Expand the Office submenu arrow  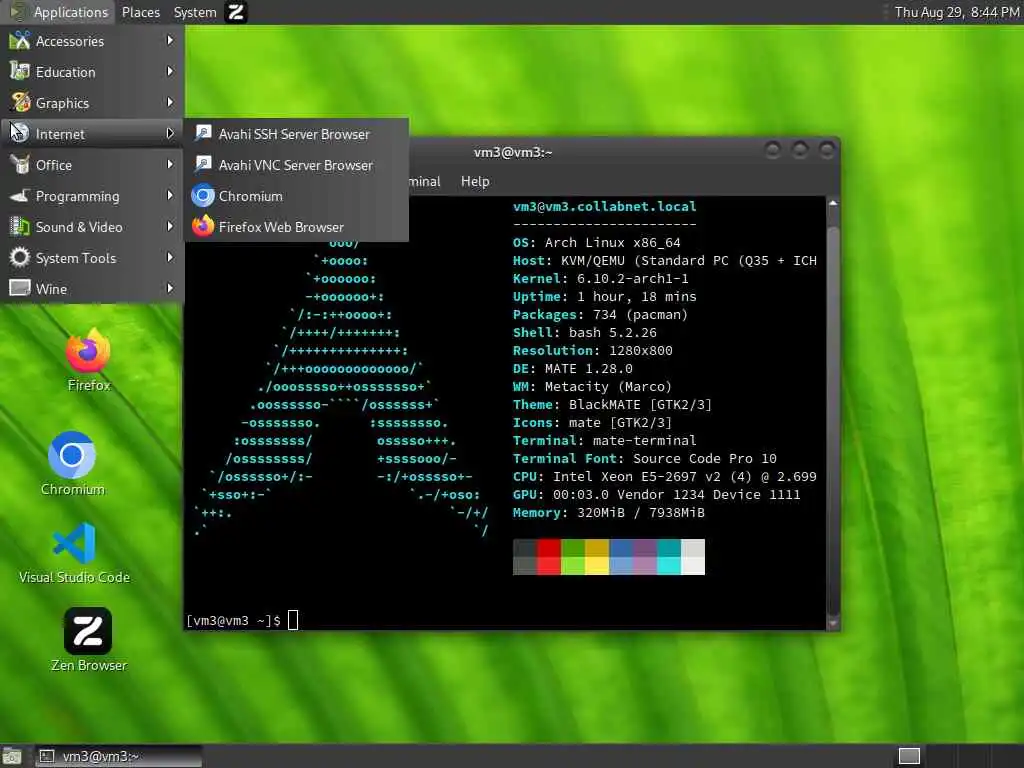[170, 165]
